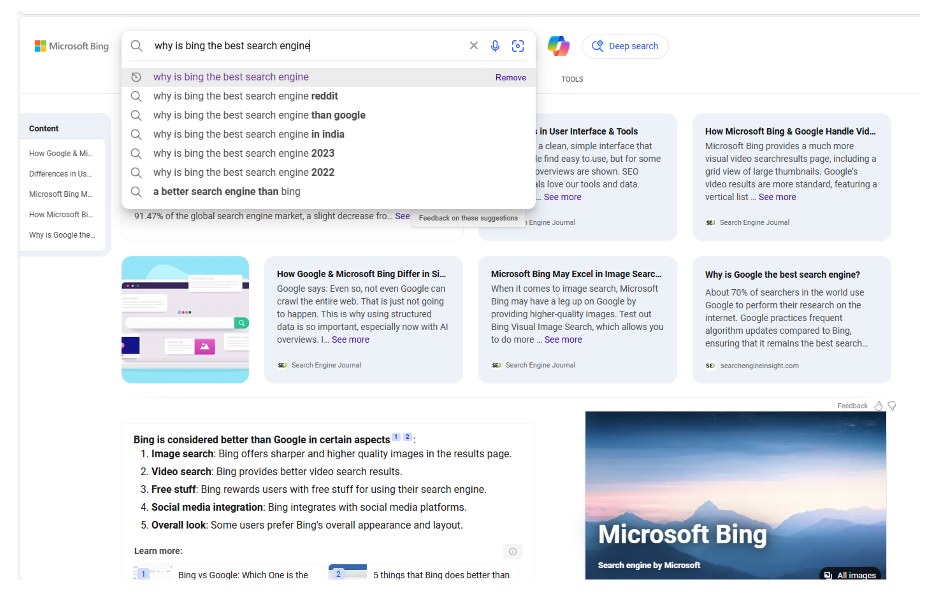The image size is (947, 609).
Task: Open 'Differences in Us..' in Content sidebar
Action: pos(60,174)
